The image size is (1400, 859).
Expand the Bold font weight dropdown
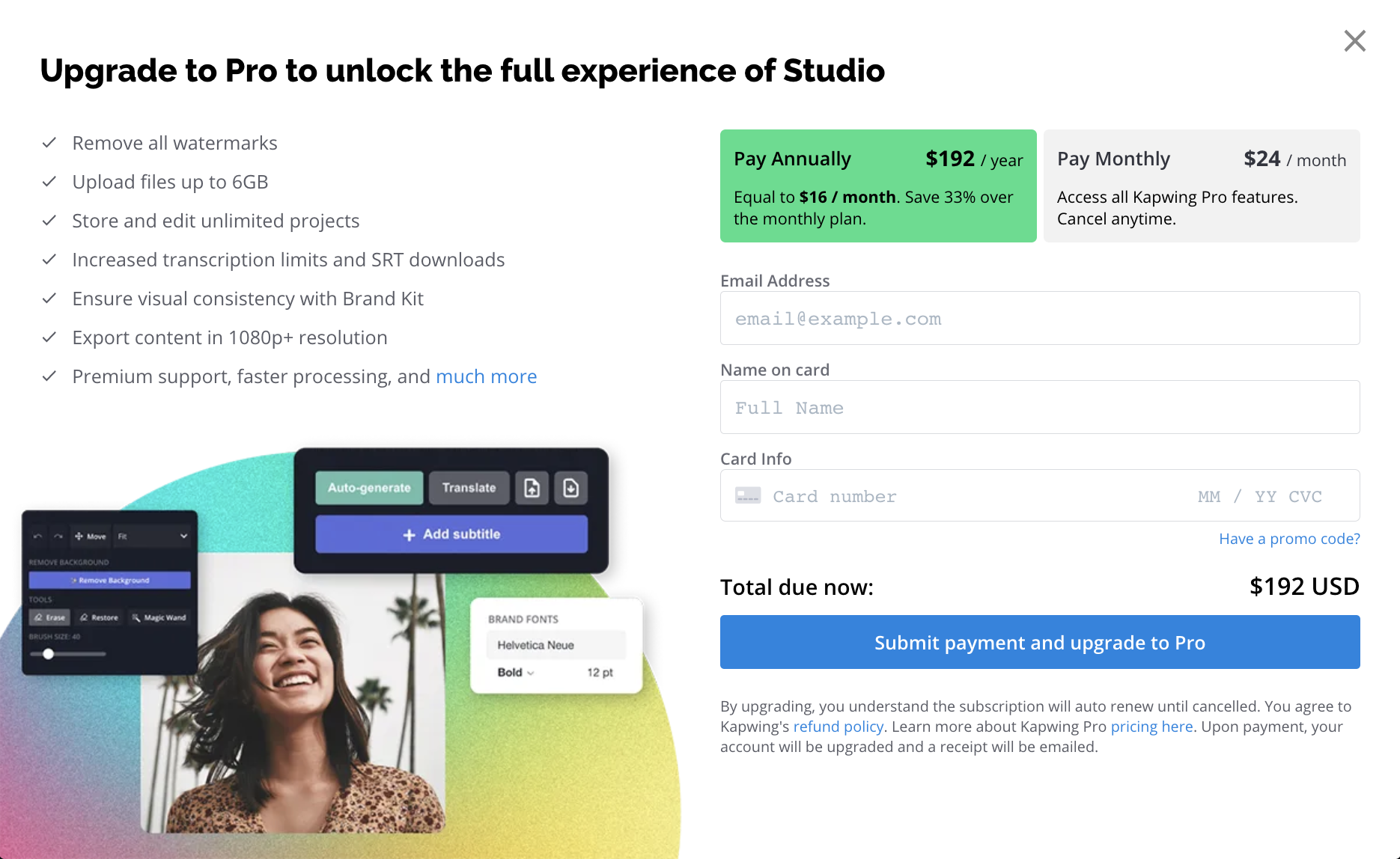pyautogui.click(x=516, y=673)
